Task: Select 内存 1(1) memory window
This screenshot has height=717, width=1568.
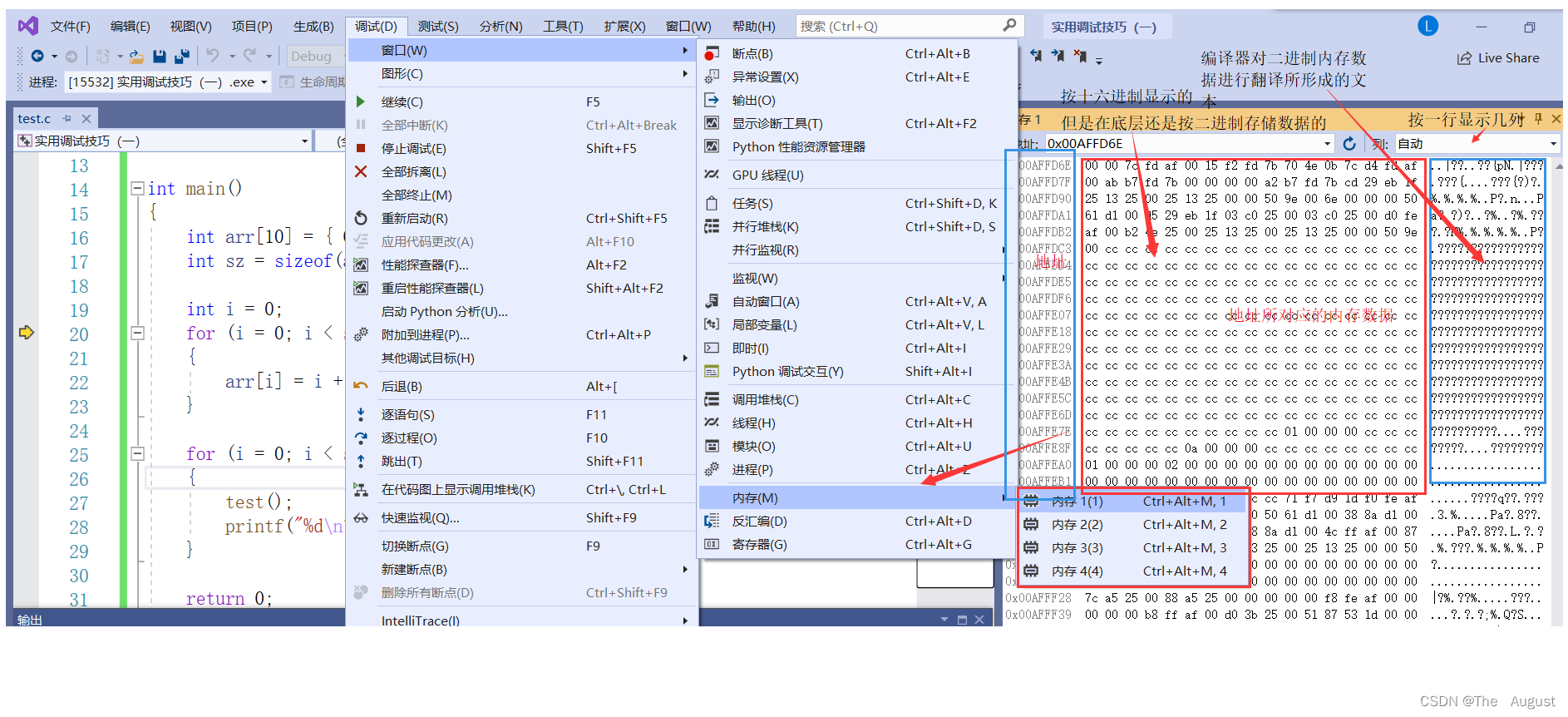Action: 1134,502
